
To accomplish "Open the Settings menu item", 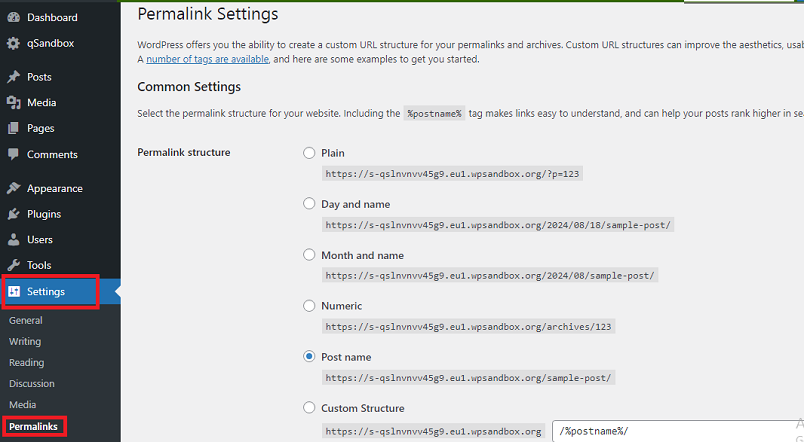I will [47, 292].
